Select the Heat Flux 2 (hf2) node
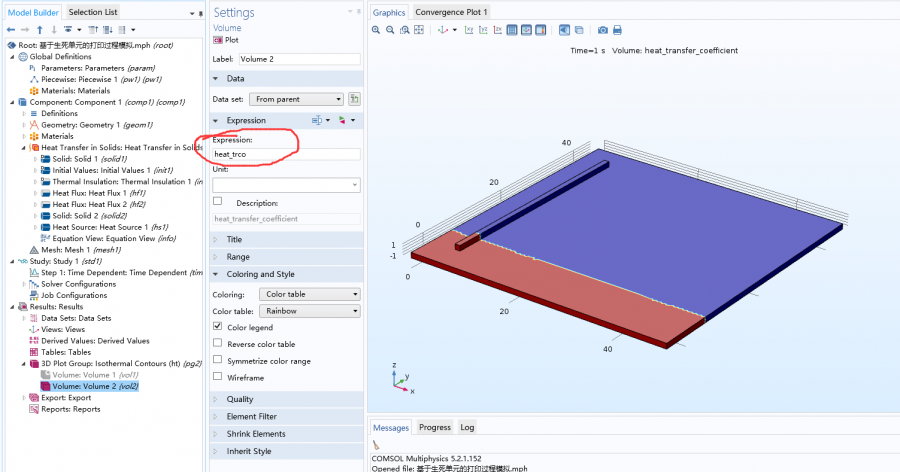This screenshot has width=900, height=472. [93, 204]
